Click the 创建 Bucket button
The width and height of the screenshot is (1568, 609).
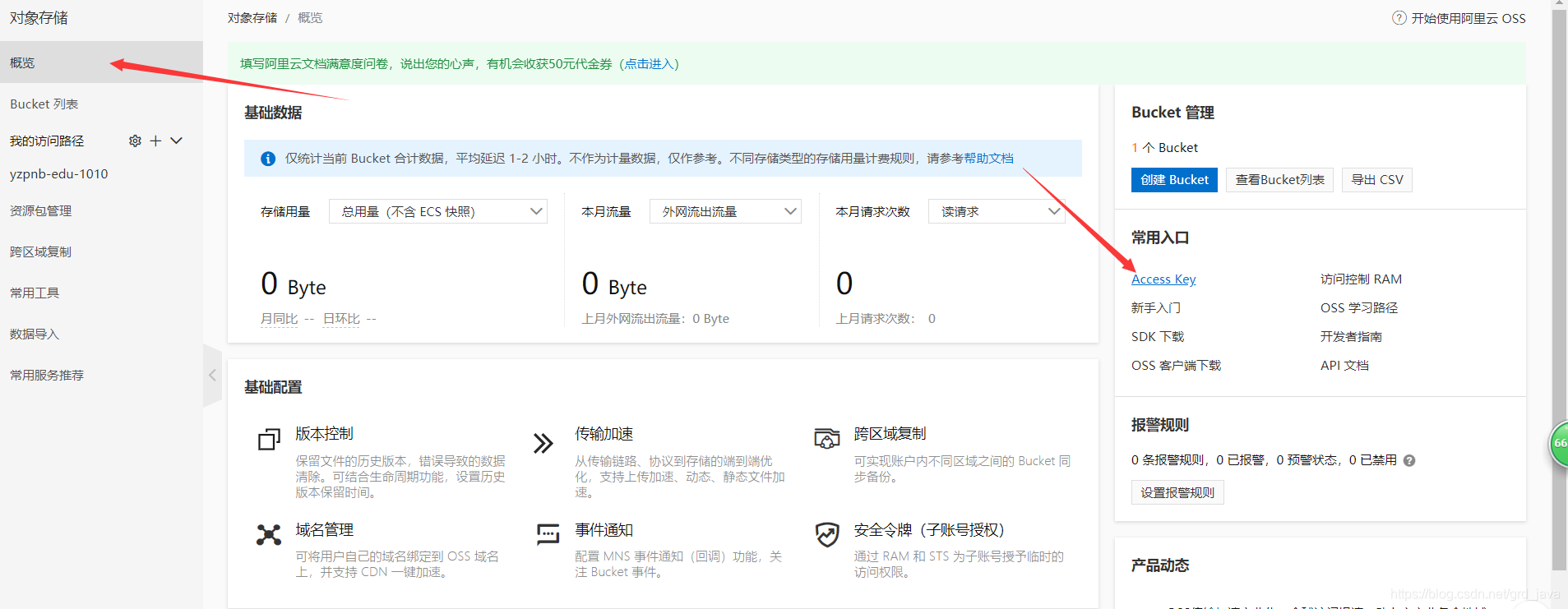click(x=1174, y=180)
